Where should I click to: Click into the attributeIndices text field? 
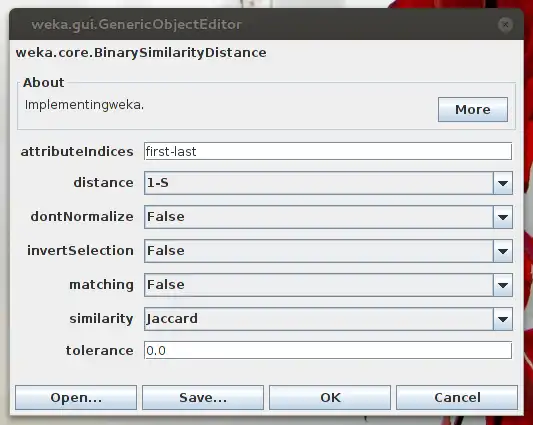coord(328,151)
